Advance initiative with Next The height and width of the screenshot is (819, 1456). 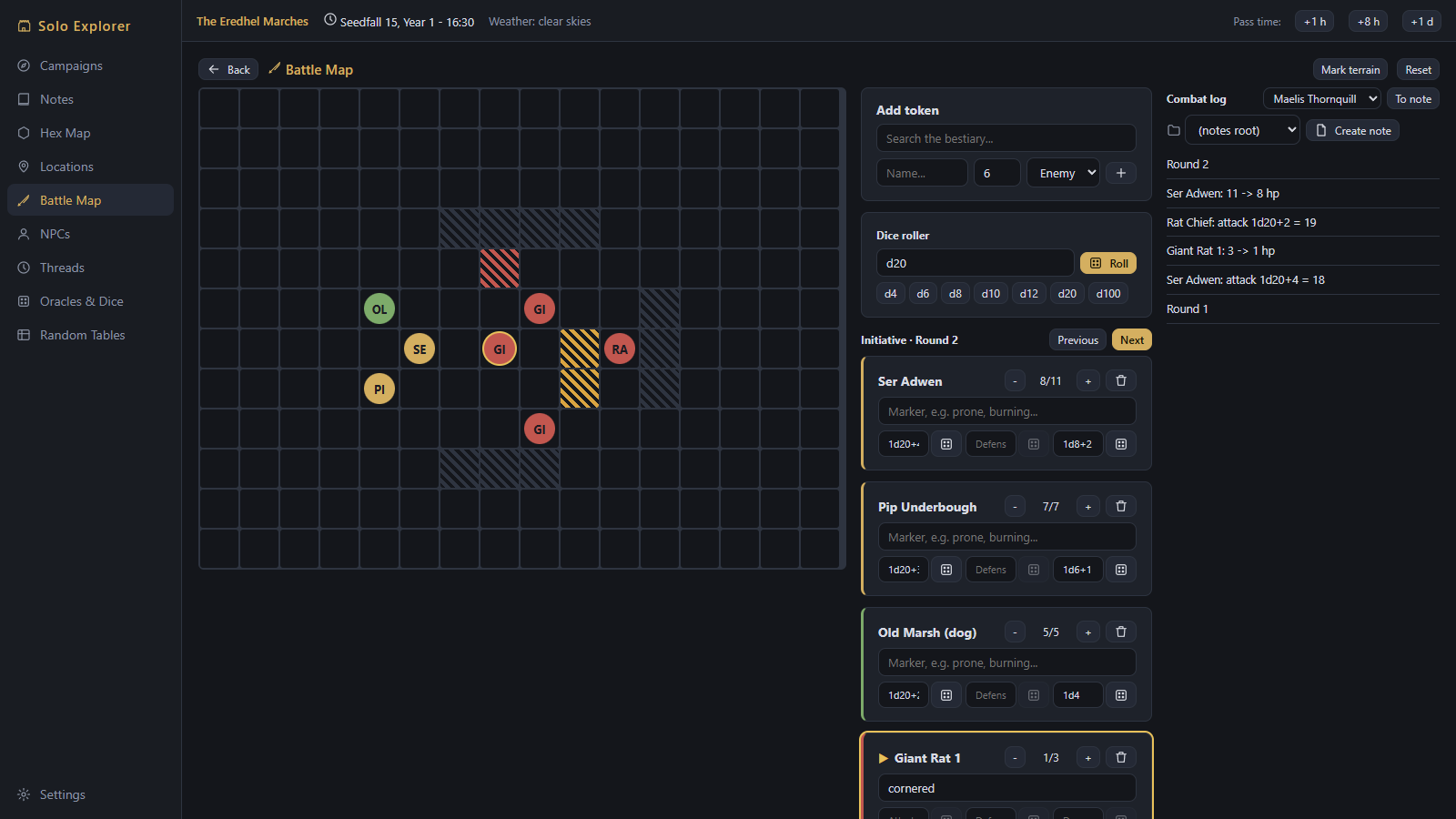pyautogui.click(x=1132, y=339)
